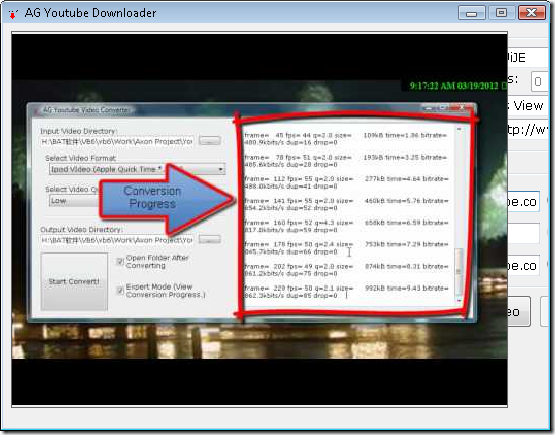555x435 pixels.
Task: Click the conversion log scrollbar down arrow
Action: point(459,301)
